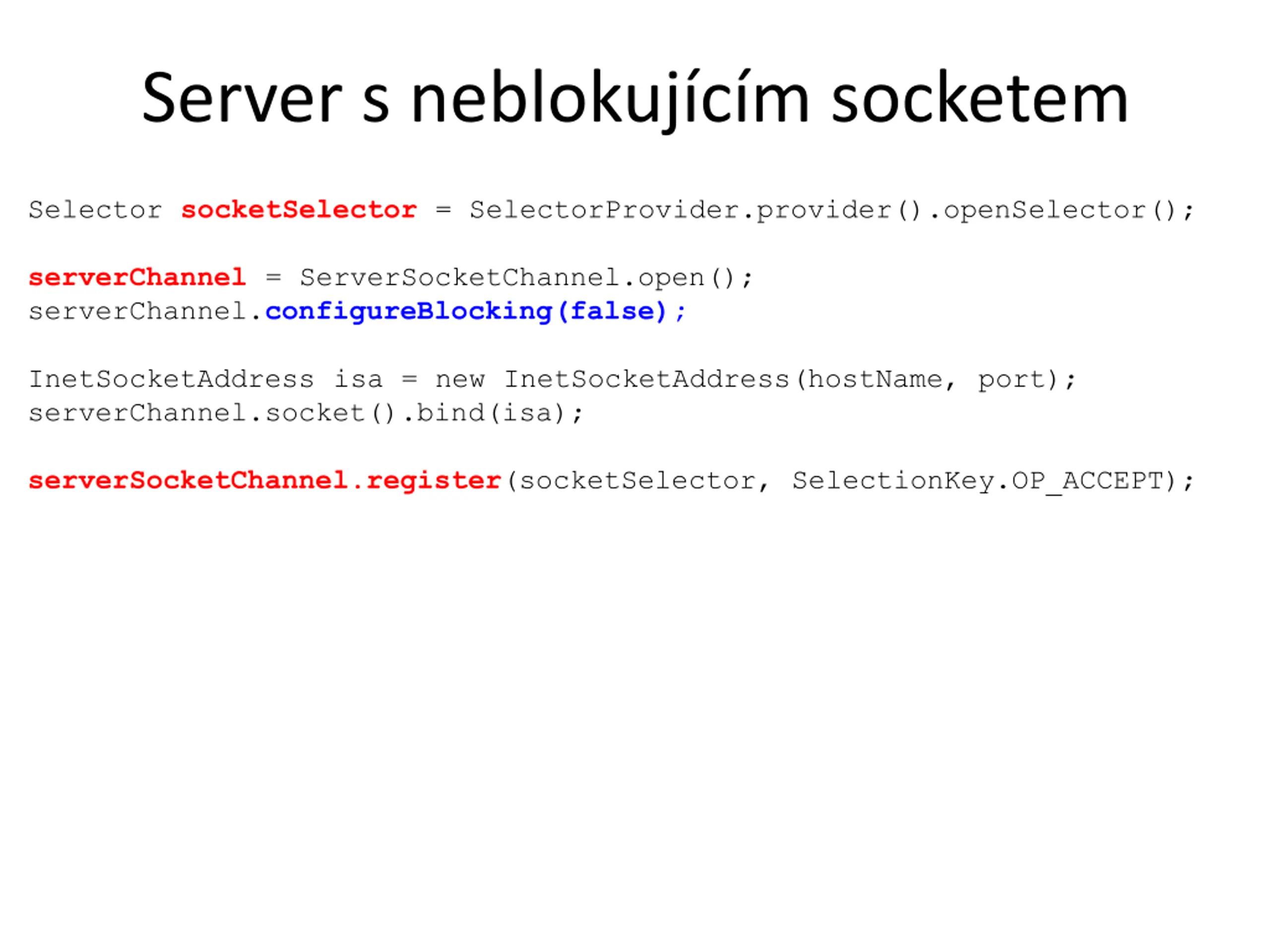Select the red "socketSelector" variable name
The height and width of the screenshot is (952, 1270).
pos(299,210)
